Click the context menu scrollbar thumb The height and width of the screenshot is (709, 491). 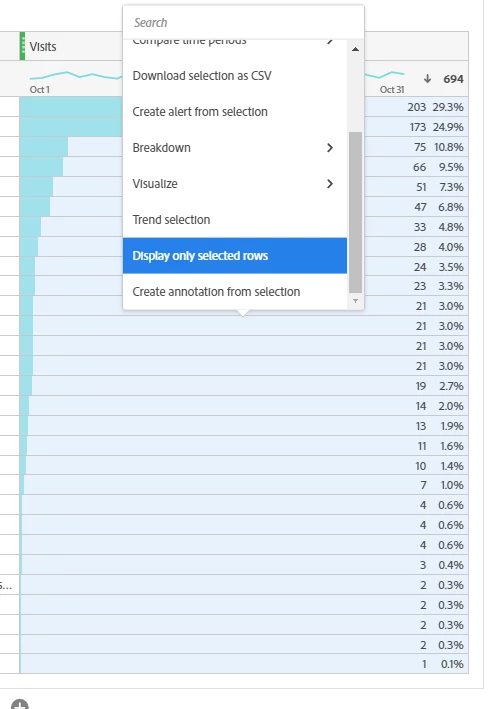[355, 213]
